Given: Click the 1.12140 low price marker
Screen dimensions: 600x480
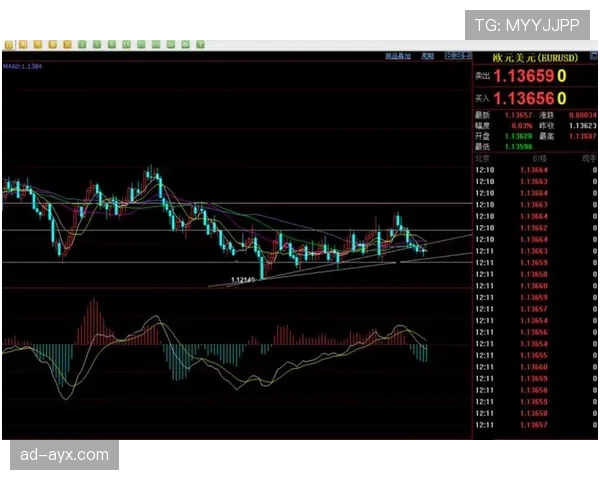Looking at the screenshot, I should (243, 280).
